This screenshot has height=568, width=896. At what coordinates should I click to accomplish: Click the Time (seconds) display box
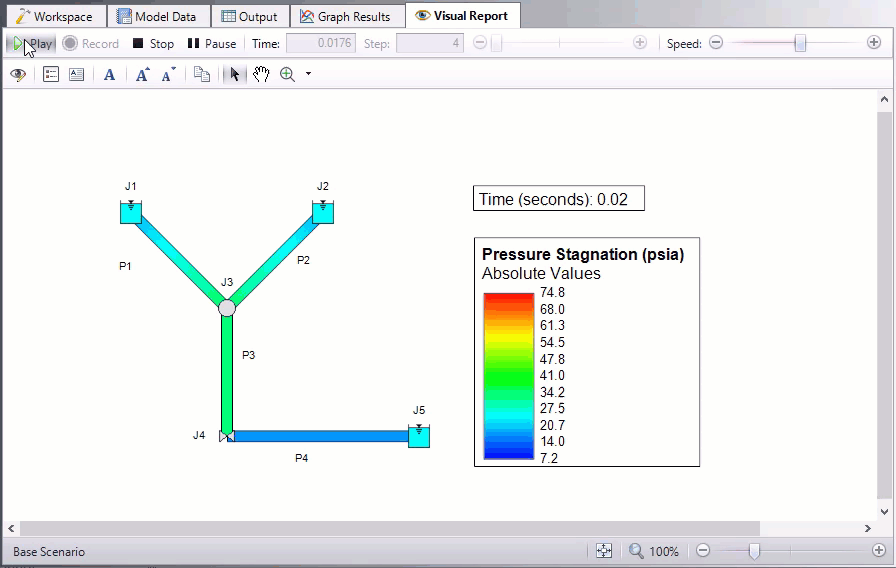[x=559, y=198]
